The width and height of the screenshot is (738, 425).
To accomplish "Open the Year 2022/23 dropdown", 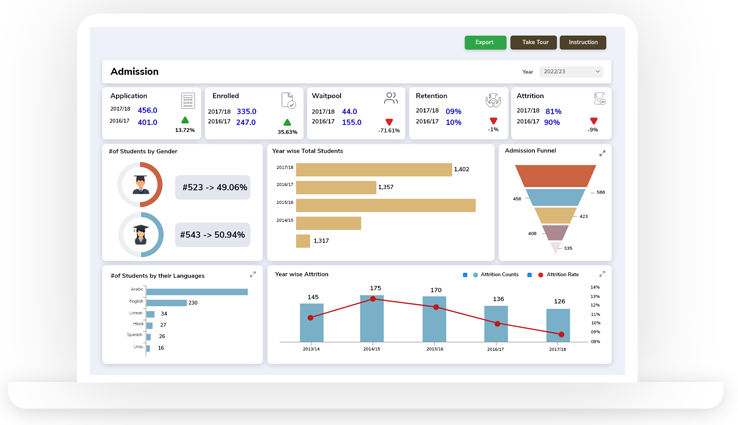I will (571, 72).
